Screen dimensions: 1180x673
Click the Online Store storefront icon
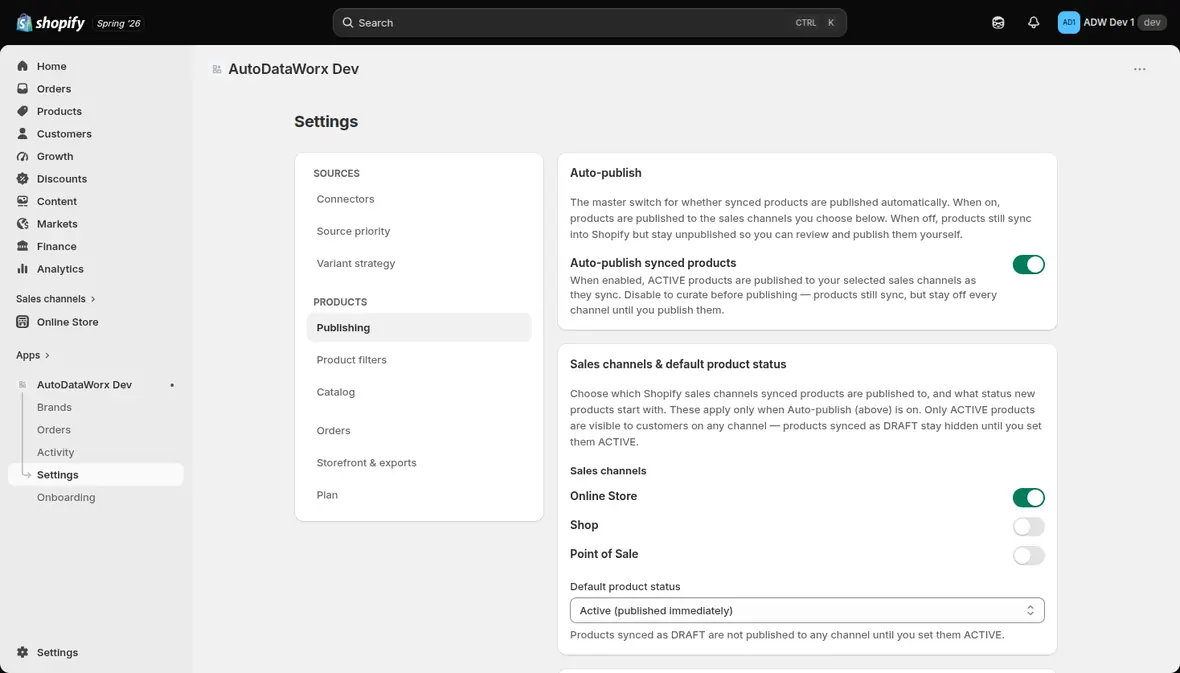point(23,322)
